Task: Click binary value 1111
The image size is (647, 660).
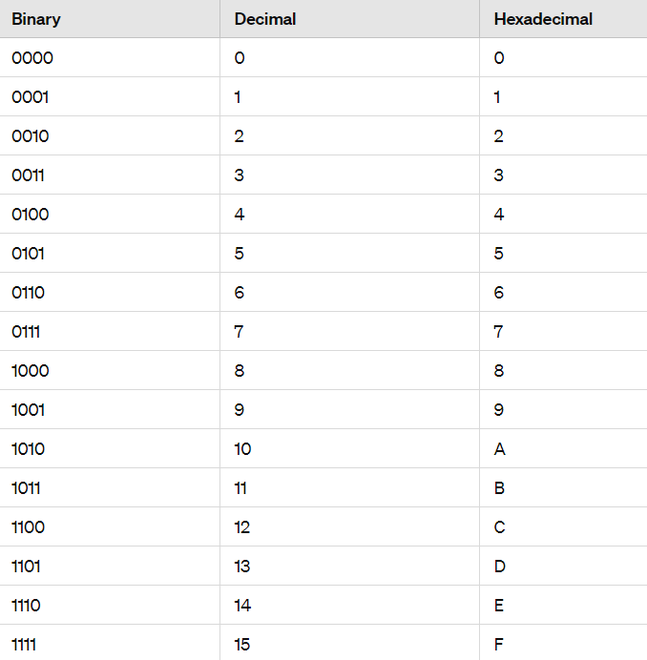Action: 26,644
